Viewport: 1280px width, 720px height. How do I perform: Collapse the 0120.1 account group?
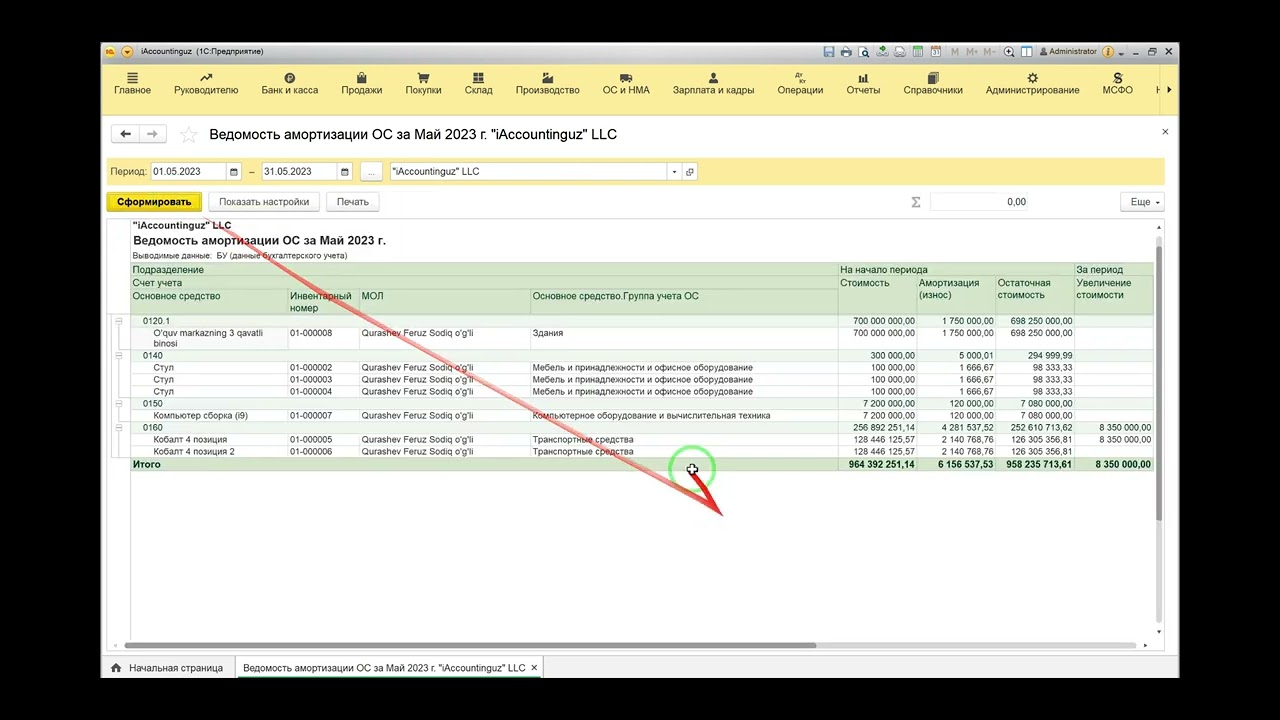coord(118,321)
